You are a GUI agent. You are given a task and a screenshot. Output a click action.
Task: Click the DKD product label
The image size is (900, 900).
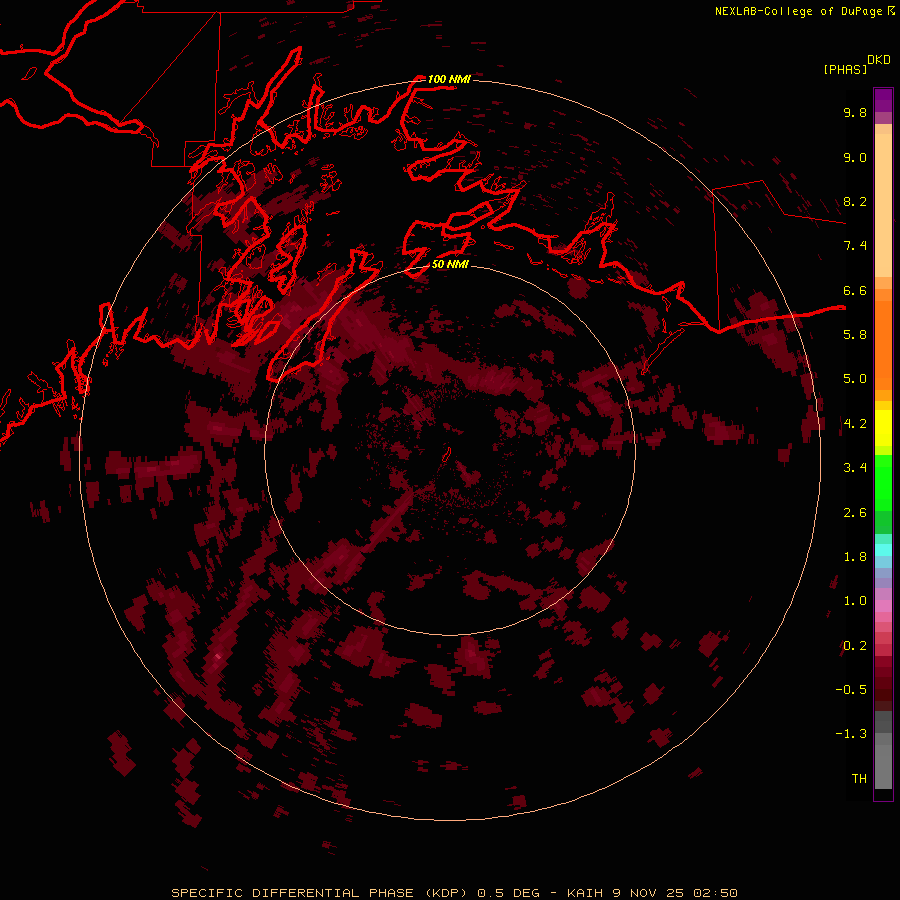pos(878,60)
